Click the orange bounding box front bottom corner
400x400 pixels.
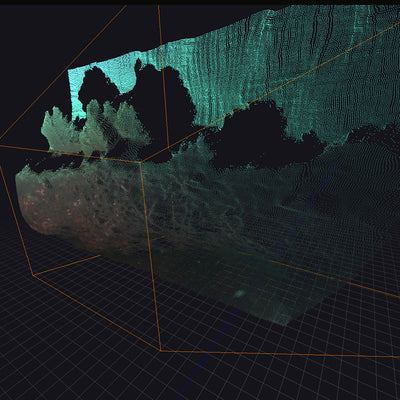point(161,350)
